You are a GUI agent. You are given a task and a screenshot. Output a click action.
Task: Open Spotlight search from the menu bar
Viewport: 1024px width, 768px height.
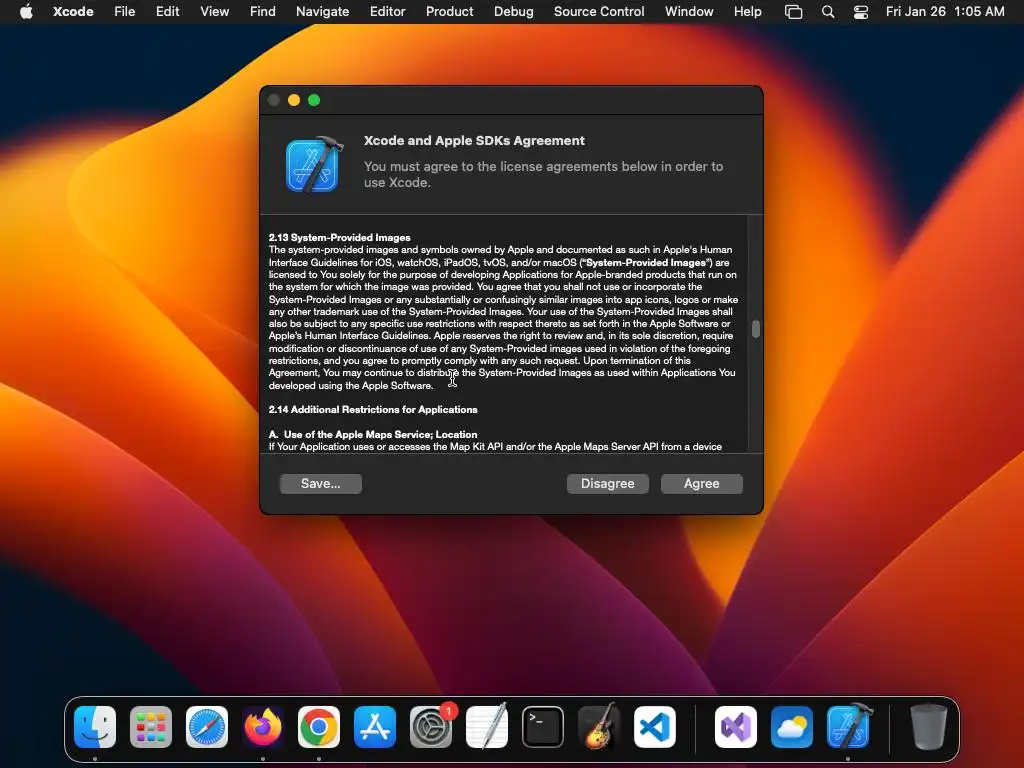click(x=827, y=12)
